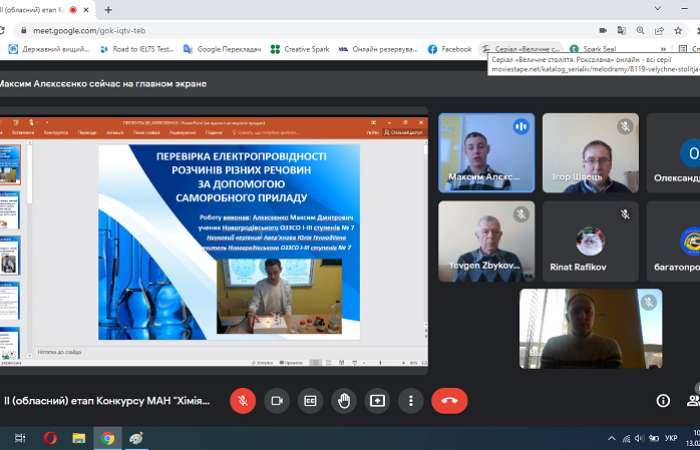Image resolution: width=700 pixels, height=450 pixels.
Task: Expand the hidden bookmarks overflow chevron
Action: coord(664,48)
